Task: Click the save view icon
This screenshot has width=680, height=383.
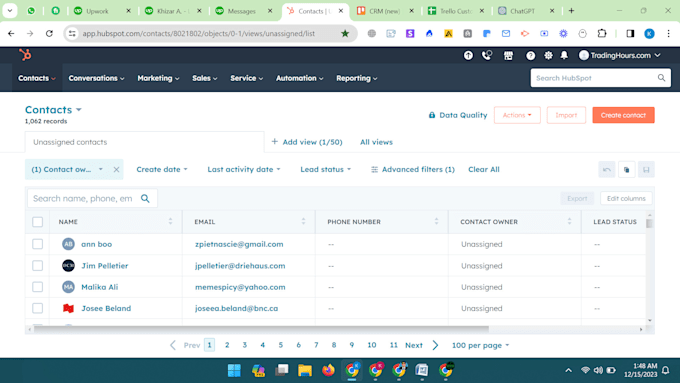Action: click(x=646, y=170)
